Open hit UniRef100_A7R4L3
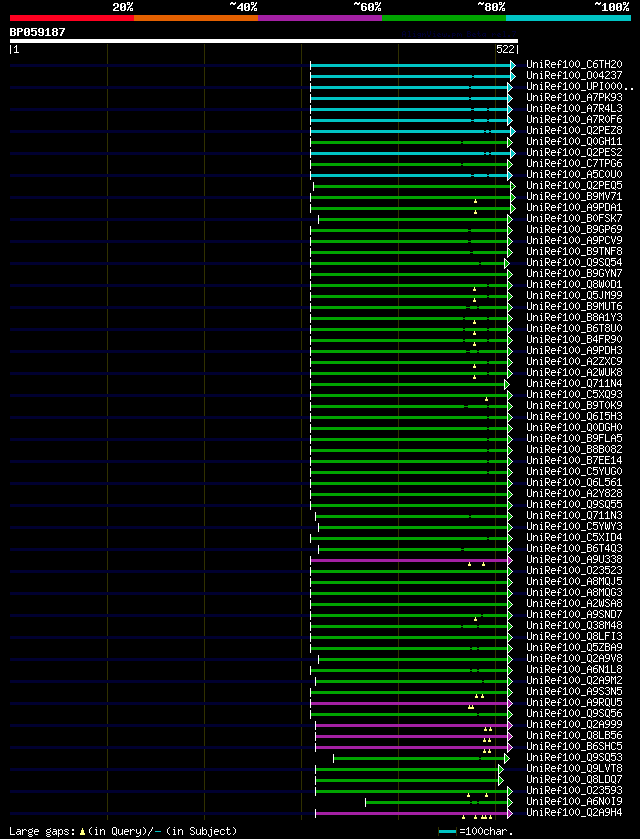The image size is (640, 839). pos(574,109)
